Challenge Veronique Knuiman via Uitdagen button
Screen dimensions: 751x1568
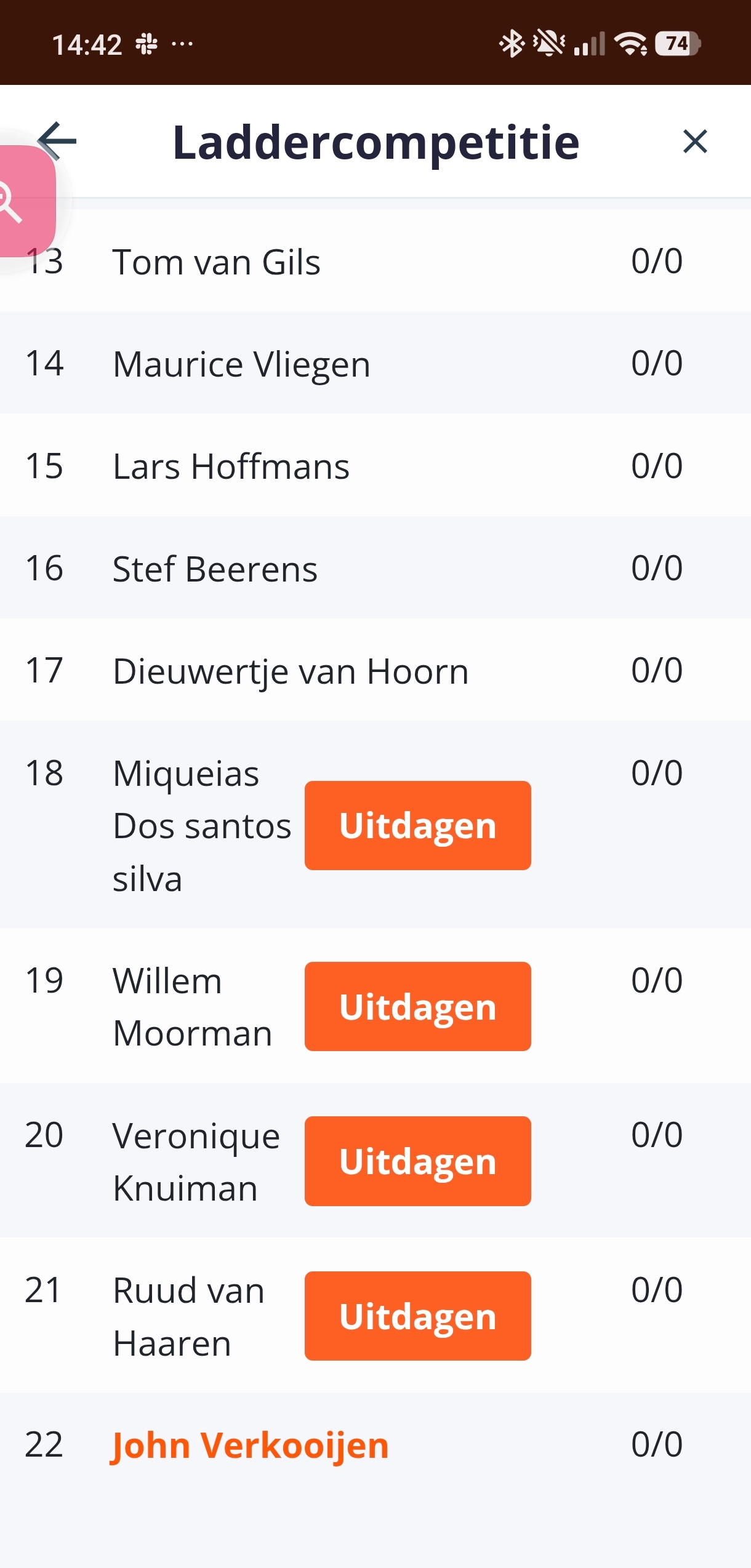point(417,1161)
